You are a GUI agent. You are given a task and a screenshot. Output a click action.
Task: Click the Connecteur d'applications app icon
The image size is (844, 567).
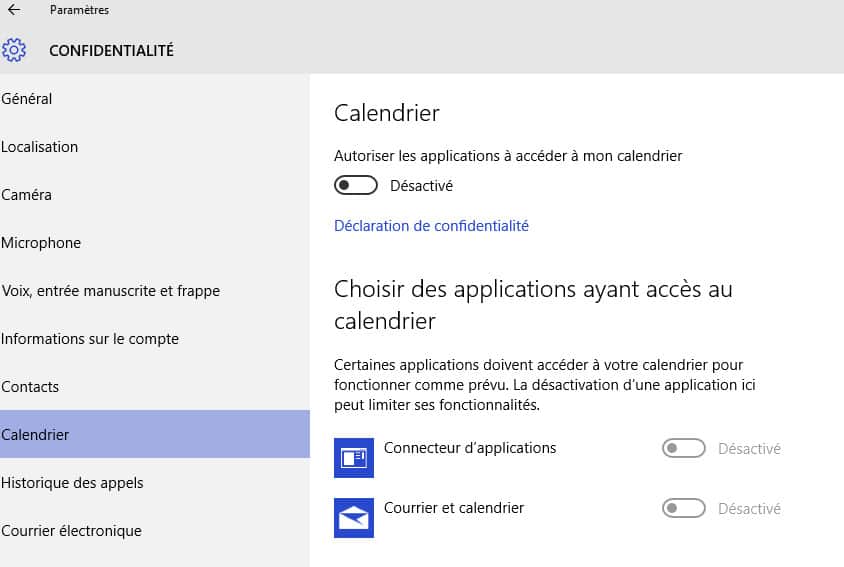tap(354, 458)
